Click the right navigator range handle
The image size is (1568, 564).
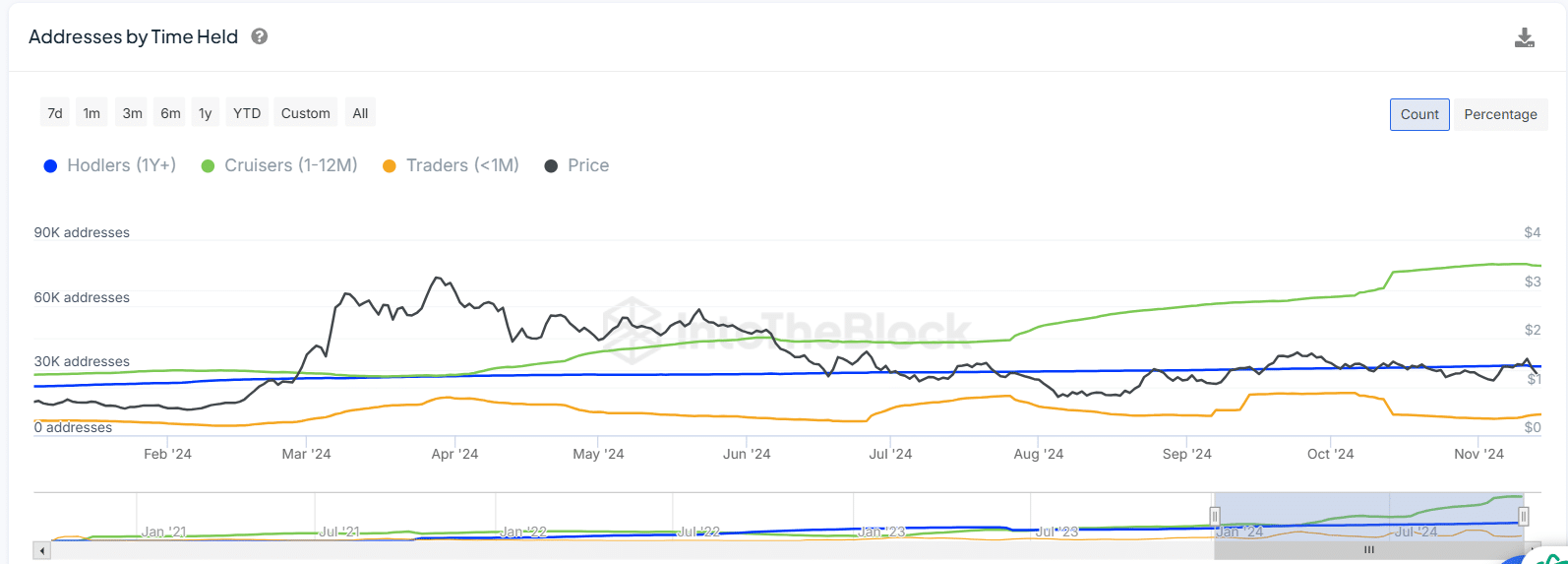point(1523,516)
